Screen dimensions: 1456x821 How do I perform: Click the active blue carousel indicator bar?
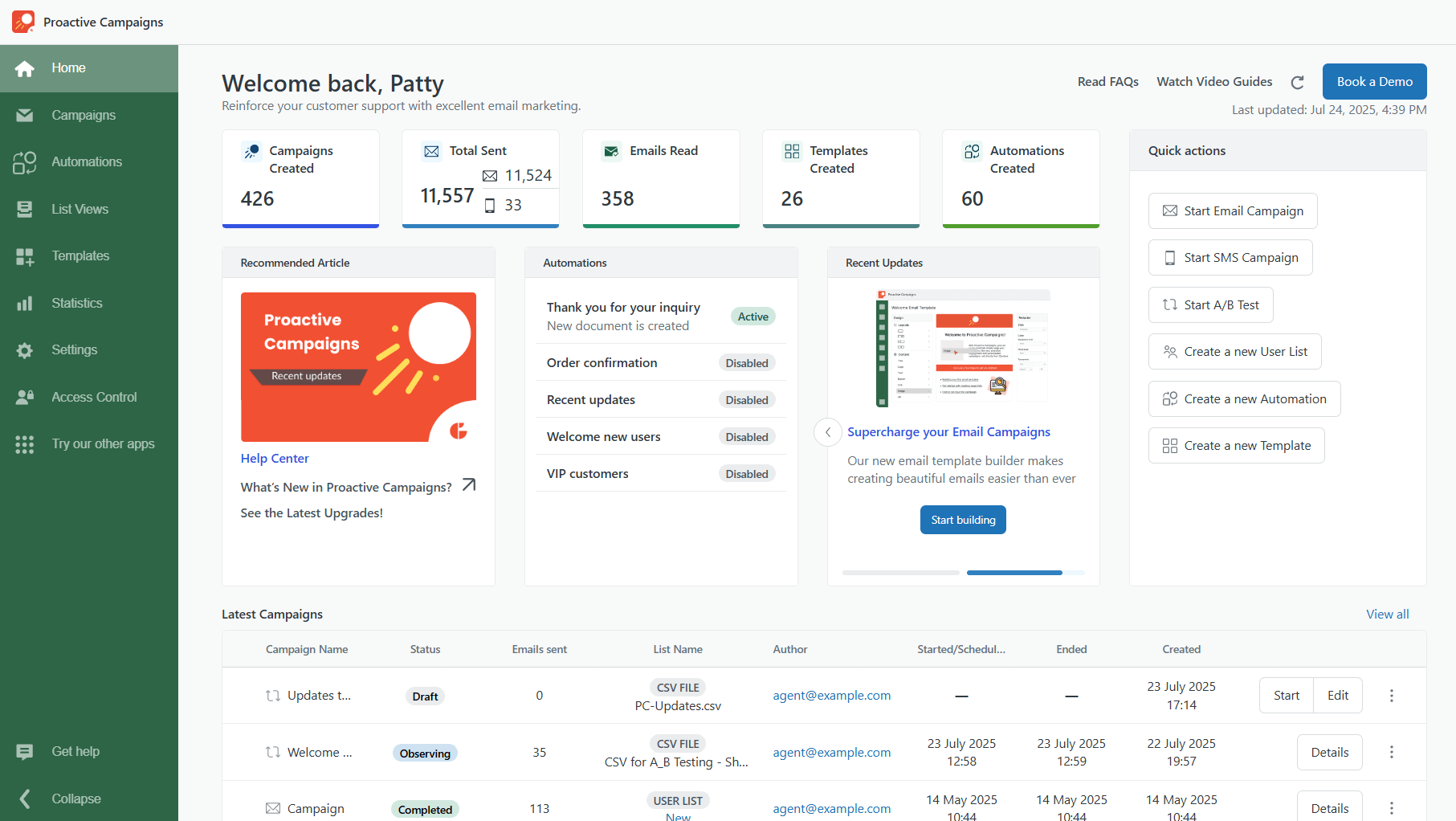tap(1014, 573)
